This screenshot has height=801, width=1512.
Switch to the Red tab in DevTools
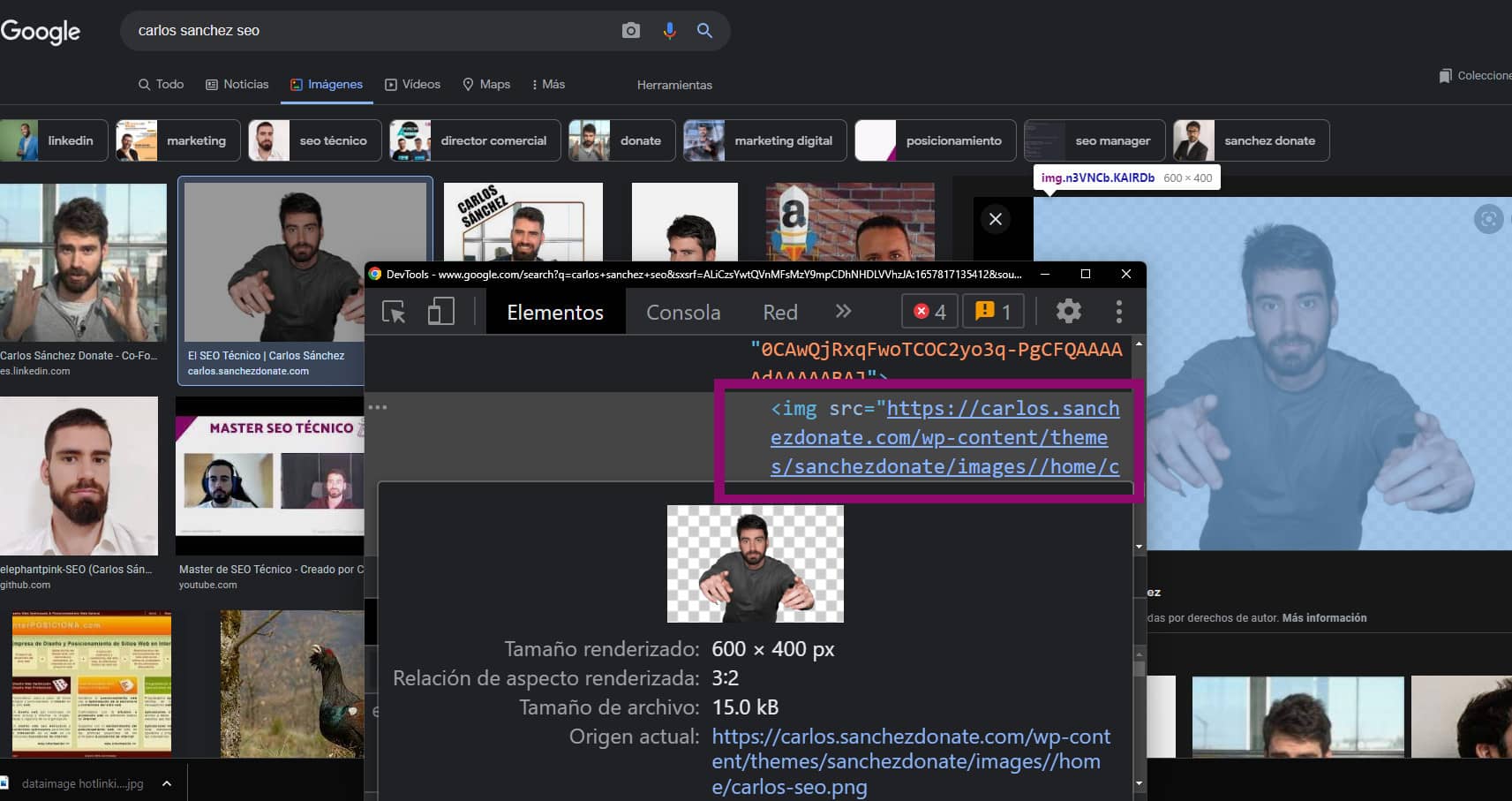point(780,312)
